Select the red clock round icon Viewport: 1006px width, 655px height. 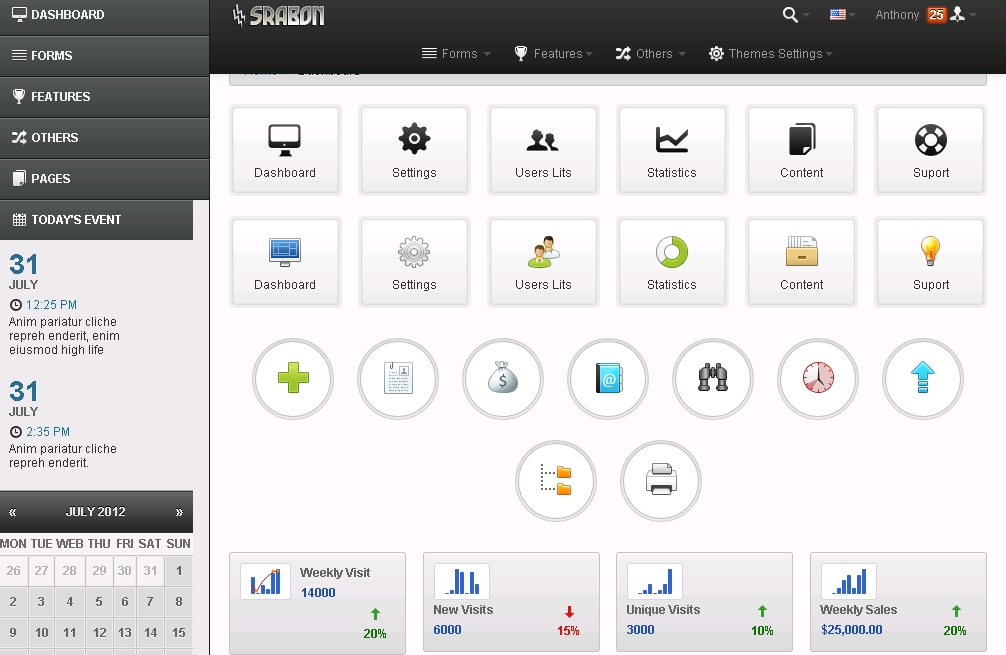[x=818, y=379]
